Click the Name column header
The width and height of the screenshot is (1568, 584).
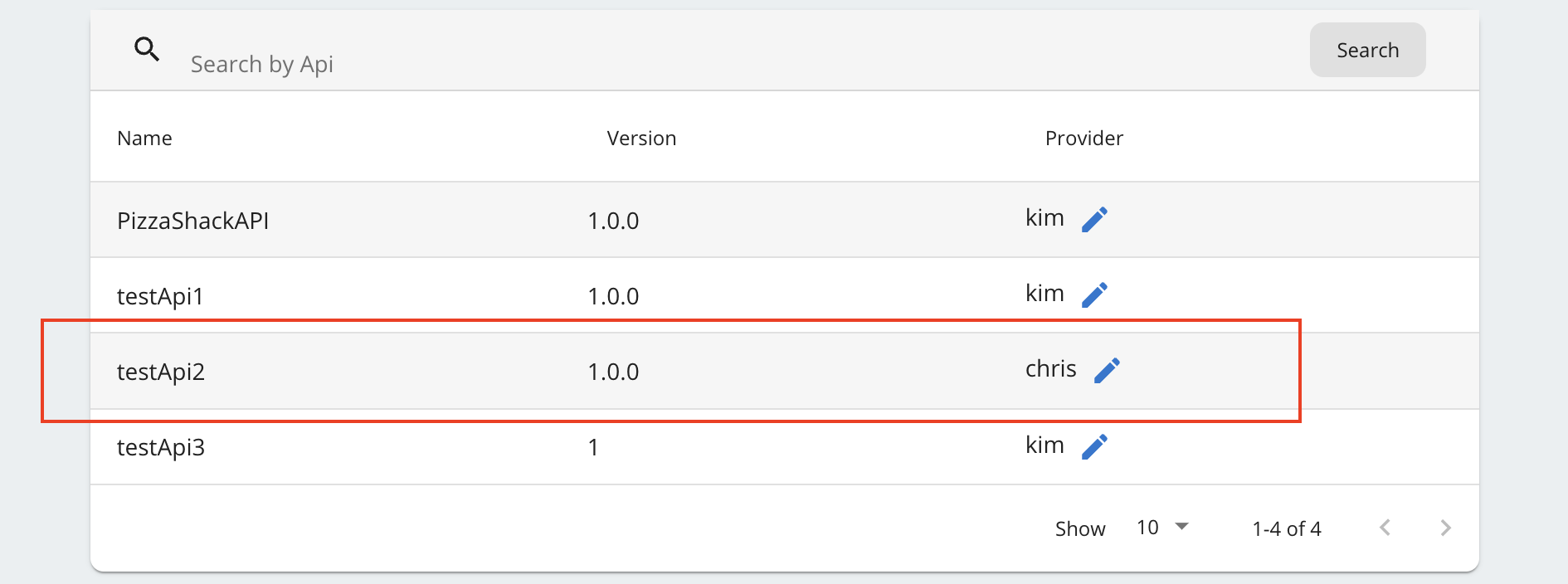click(144, 139)
